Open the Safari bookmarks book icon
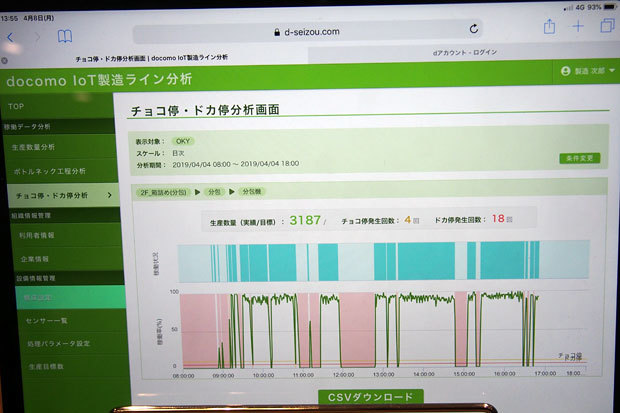The image size is (620, 413). tap(65, 36)
